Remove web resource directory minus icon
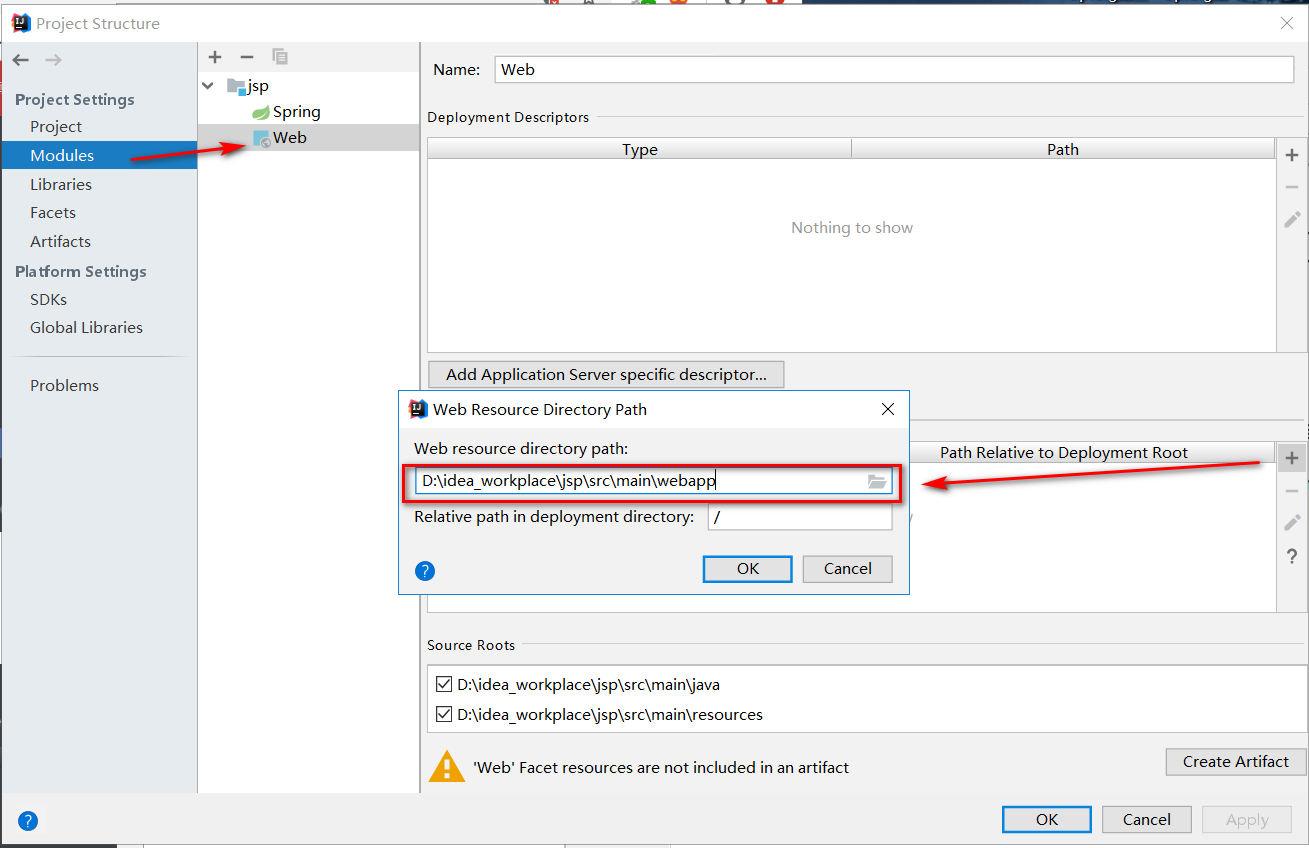Screen dimensions: 1309x848 [1292, 491]
